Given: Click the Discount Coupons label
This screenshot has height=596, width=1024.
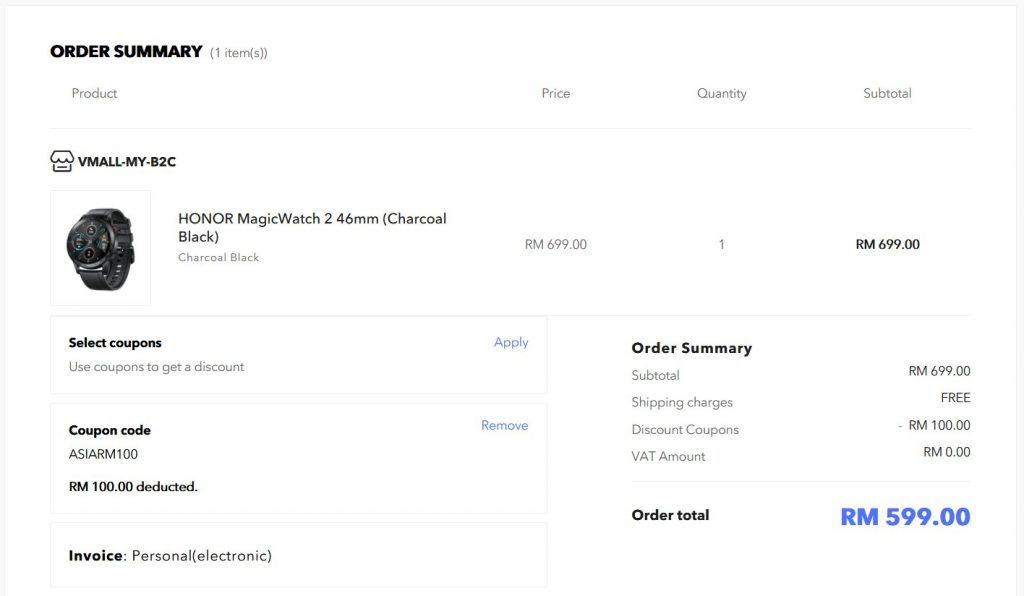Looking at the screenshot, I should pyautogui.click(x=685, y=430).
